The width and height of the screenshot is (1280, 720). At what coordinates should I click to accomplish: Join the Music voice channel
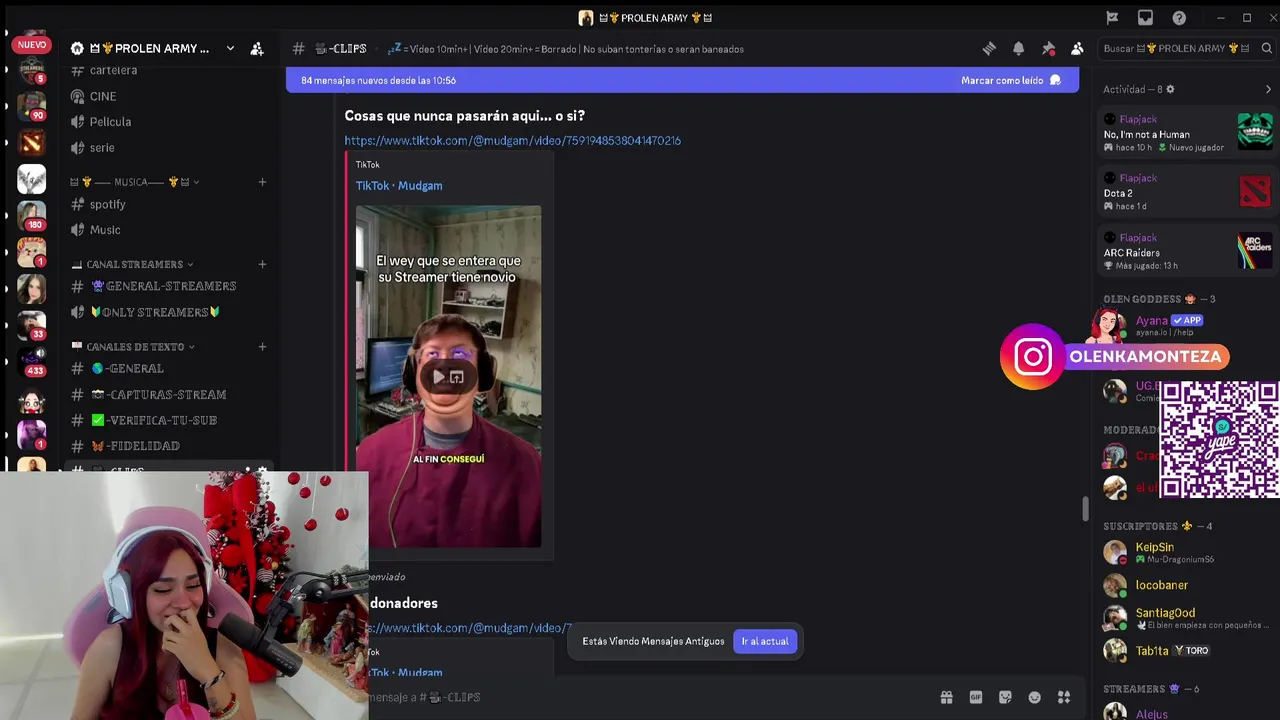click(x=105, y=230)
